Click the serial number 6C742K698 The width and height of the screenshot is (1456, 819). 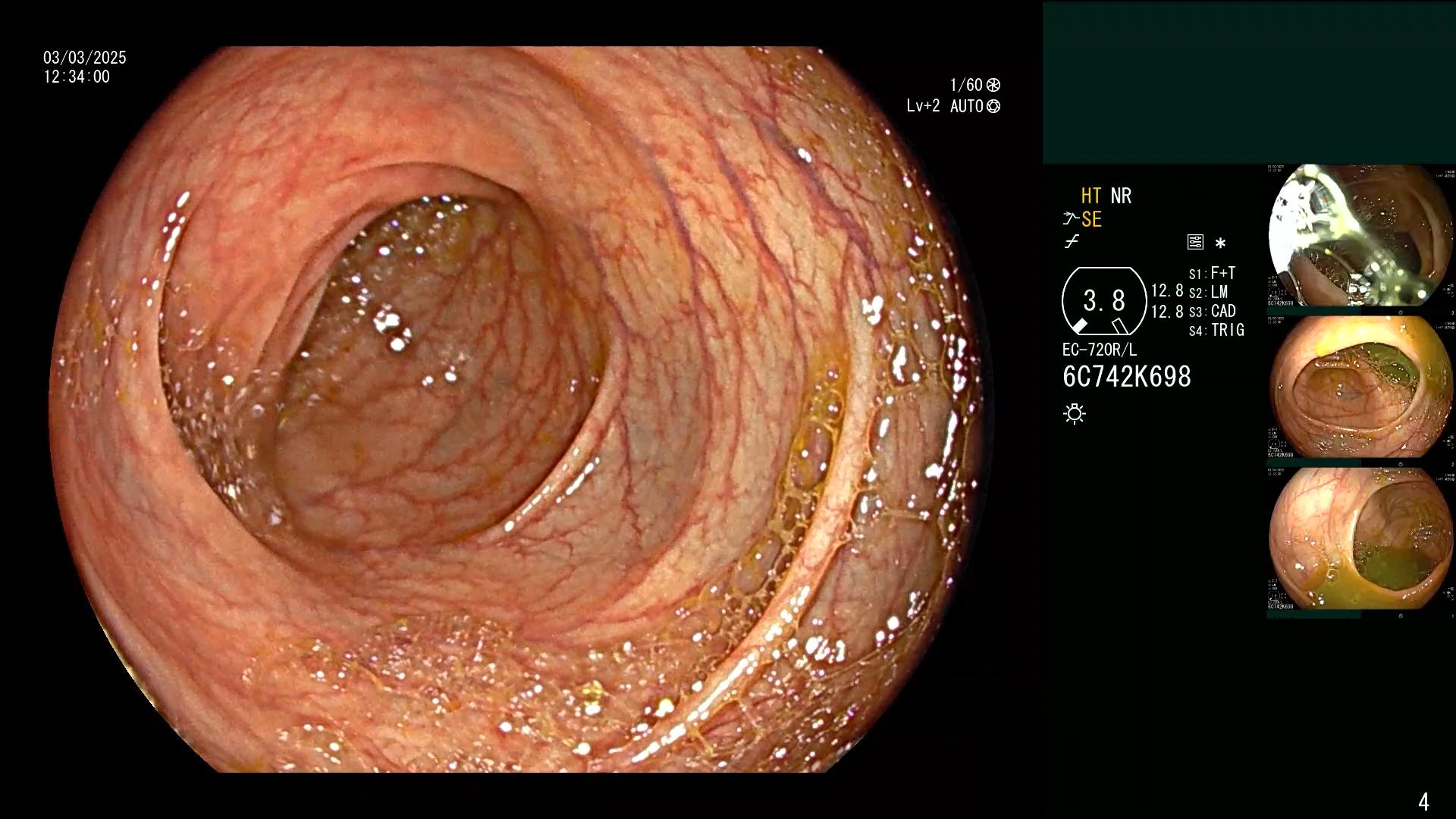[1127, 377]
